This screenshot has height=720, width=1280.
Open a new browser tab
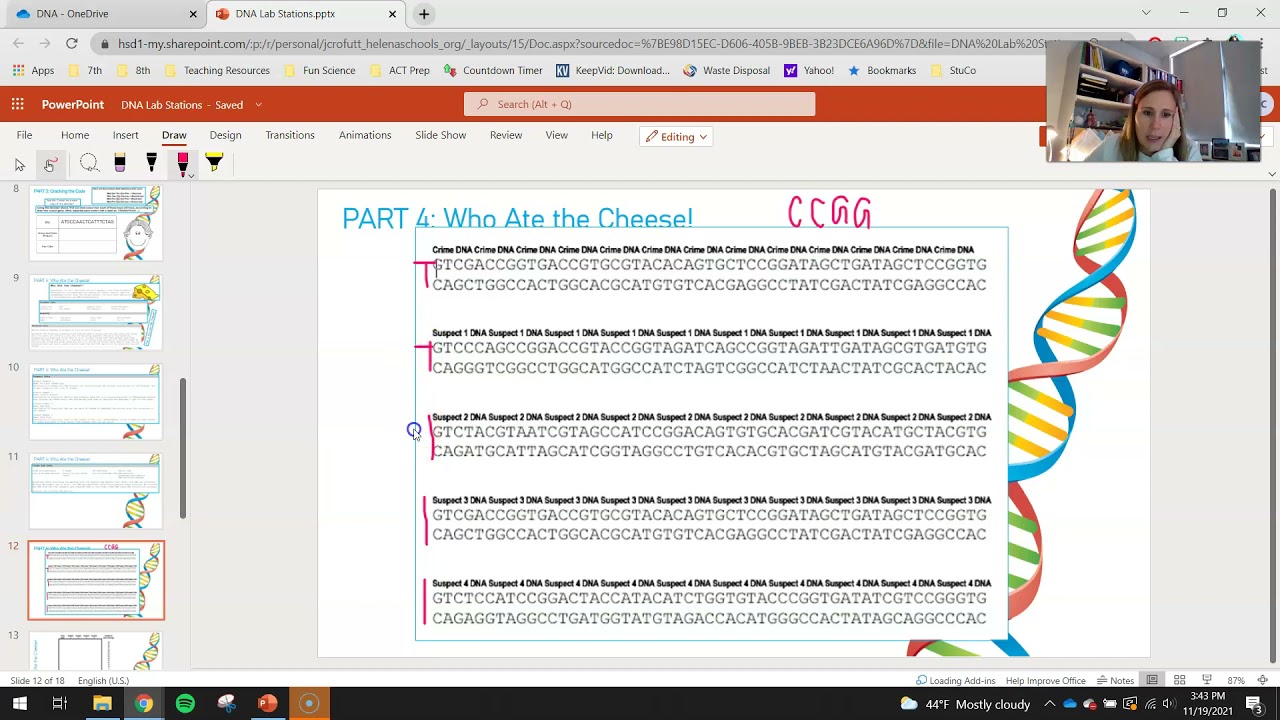click(x=424, y=14)
